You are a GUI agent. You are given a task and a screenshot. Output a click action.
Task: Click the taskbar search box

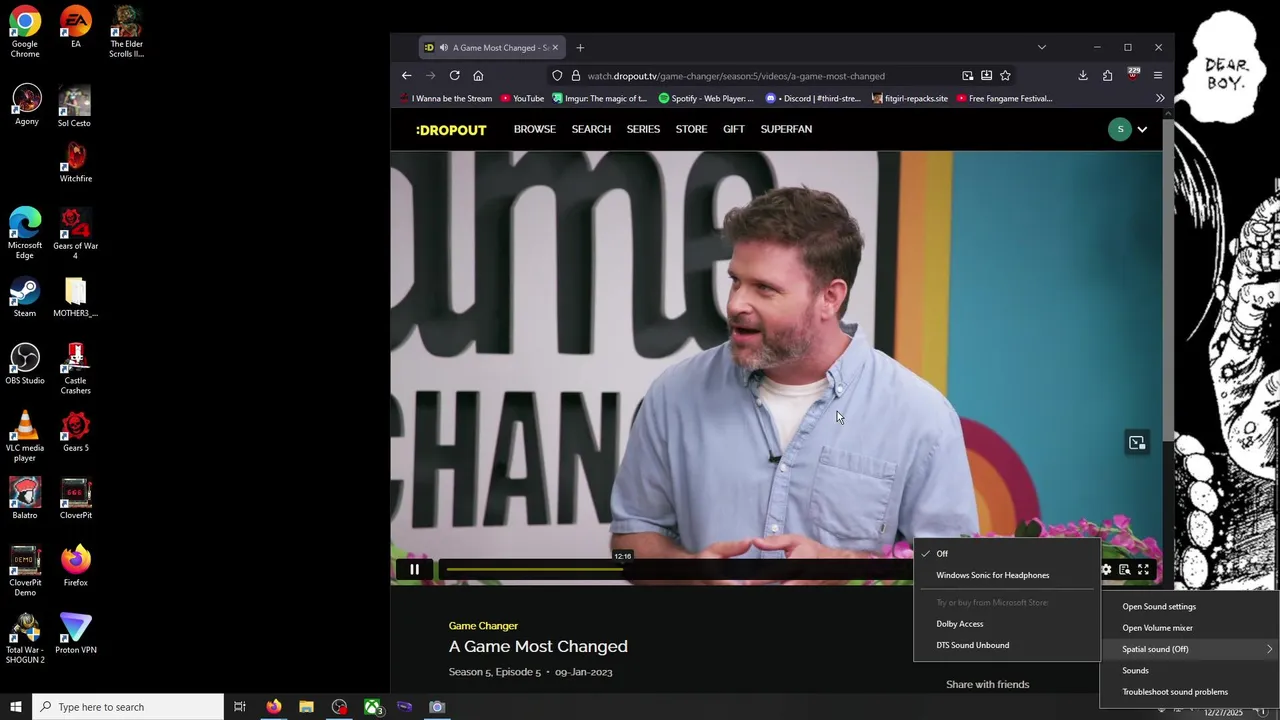coord(128,707)
